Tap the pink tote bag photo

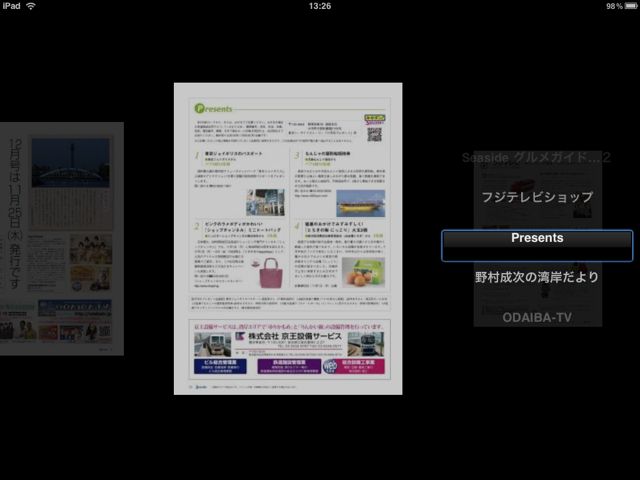(x=271, y=273)
